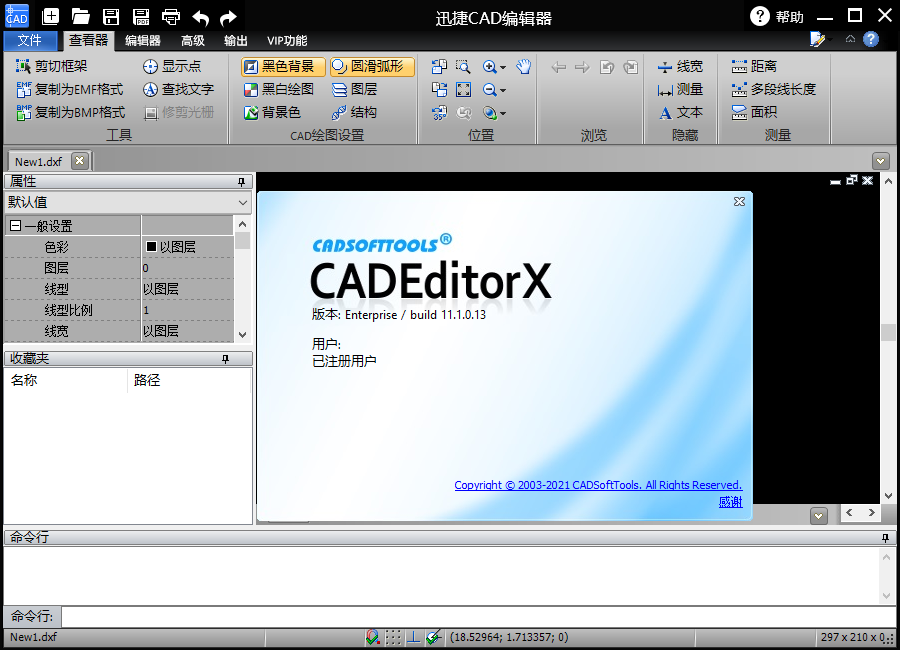Toggle the line weight checkmark status icon

(x=433, y=637)
